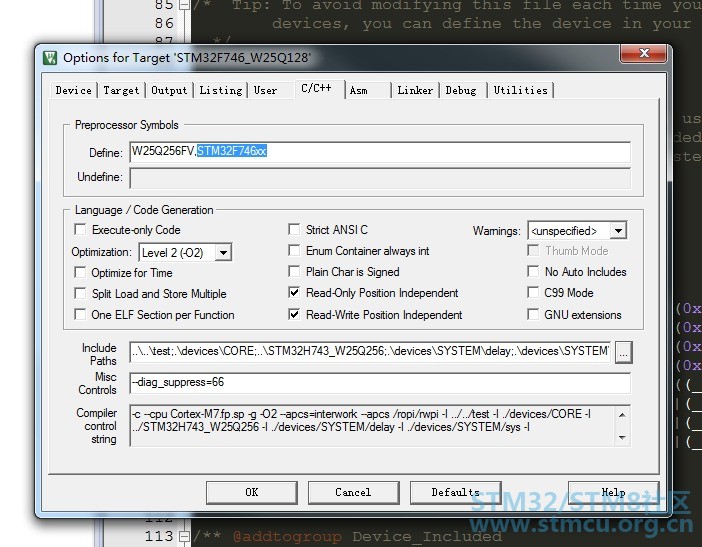Toggle the Thumb Mode checkbox
Viewport: 702px width, 547px height.
(x=533, y=250)
